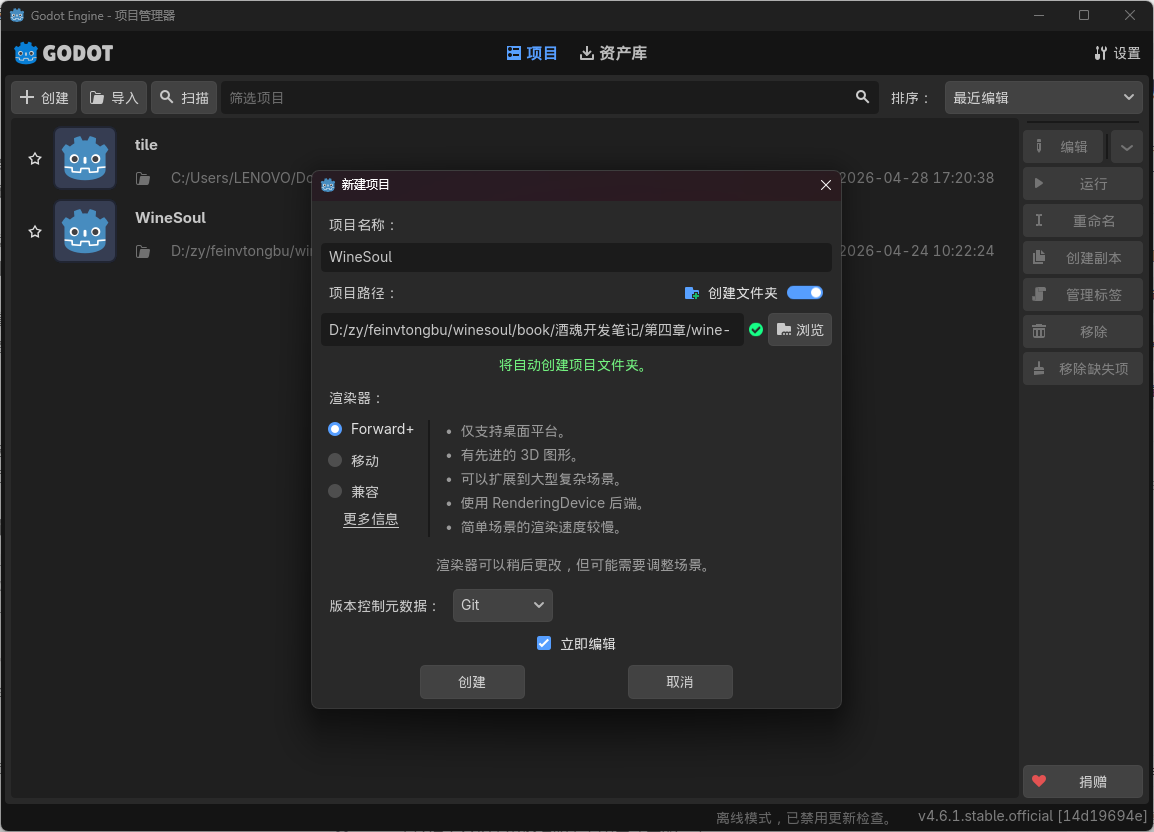Click the search magnifier in filter box
Viewport: 1154px width, 832px height.
coord(863,97)
